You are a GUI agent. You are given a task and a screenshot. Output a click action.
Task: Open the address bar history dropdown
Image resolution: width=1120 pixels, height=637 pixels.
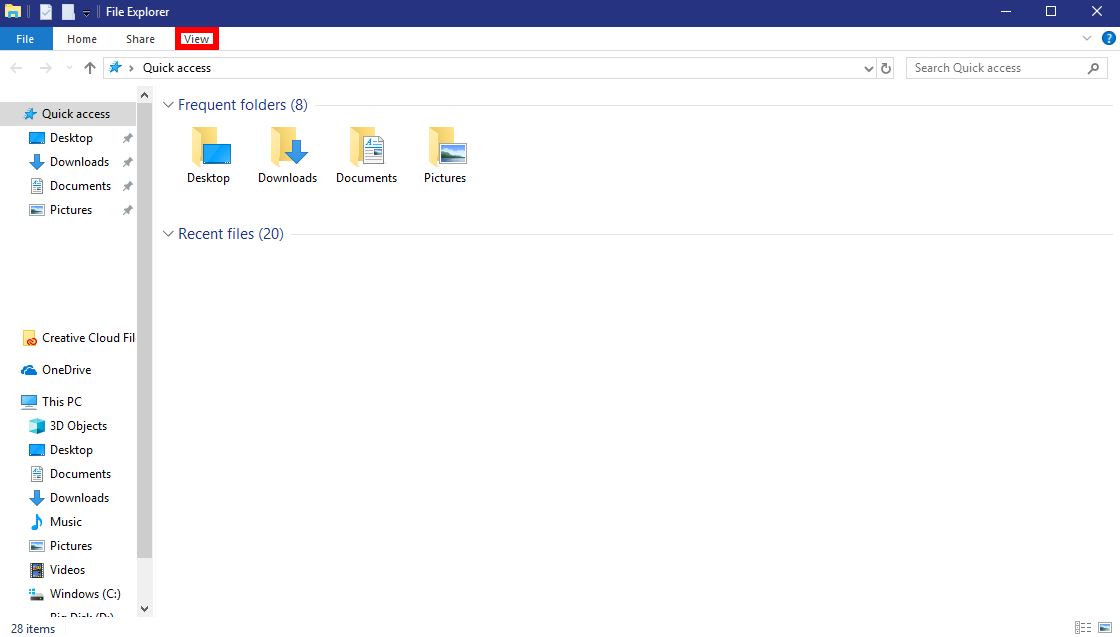pos(869,69)
